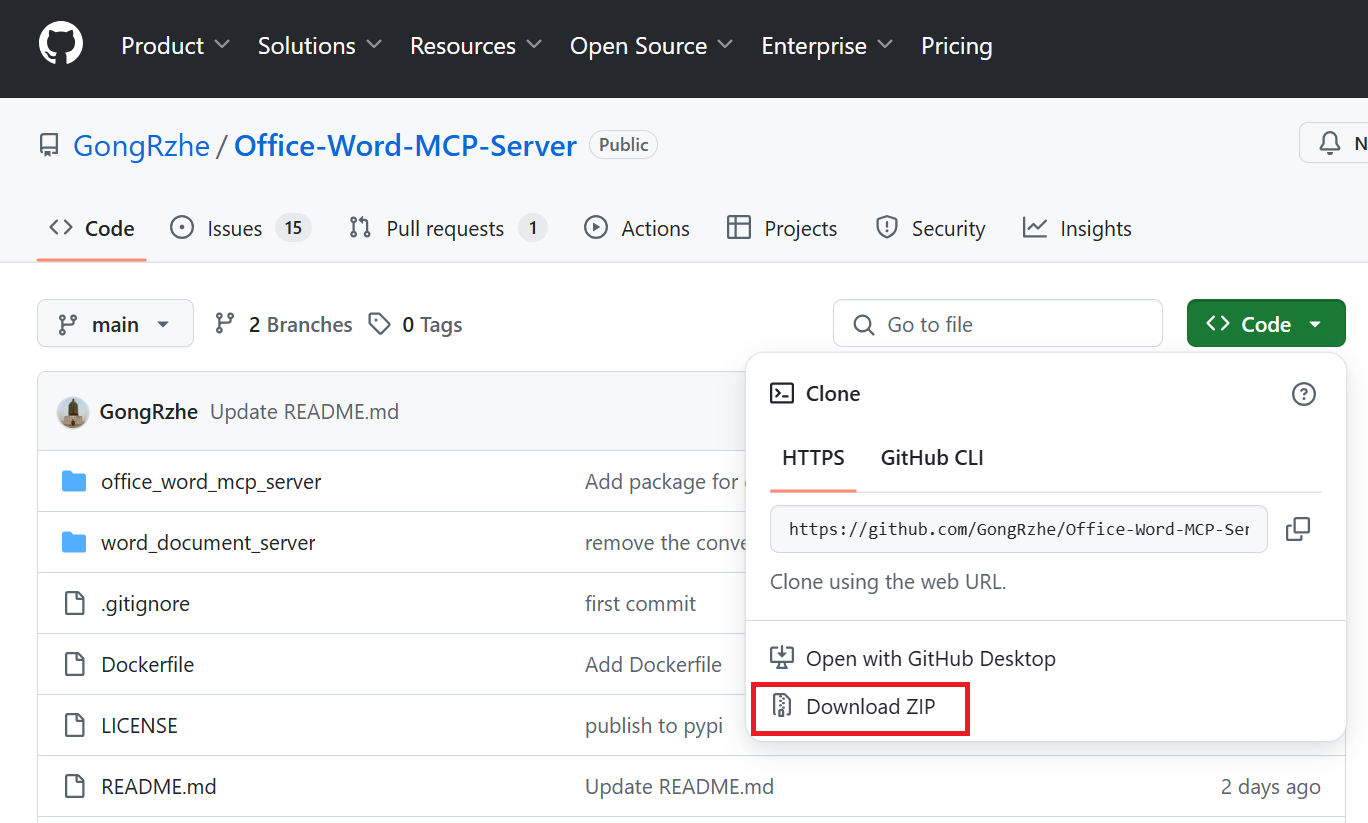The width and height of the screenshot is (1368, 823).
Task: Click the Go to file search field
Action: (998, 324)
